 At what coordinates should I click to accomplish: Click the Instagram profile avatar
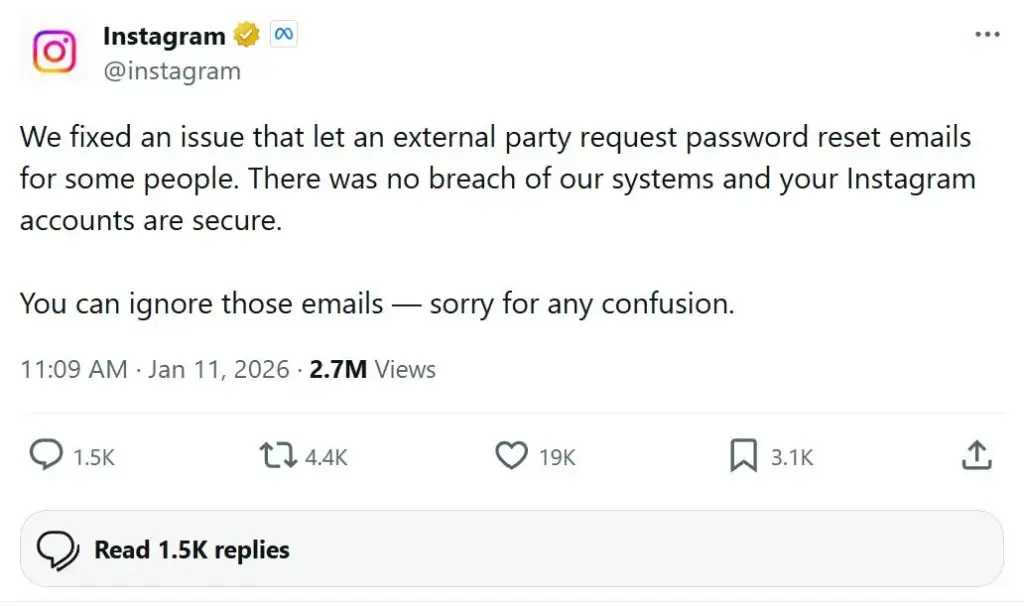coord(54,52)
